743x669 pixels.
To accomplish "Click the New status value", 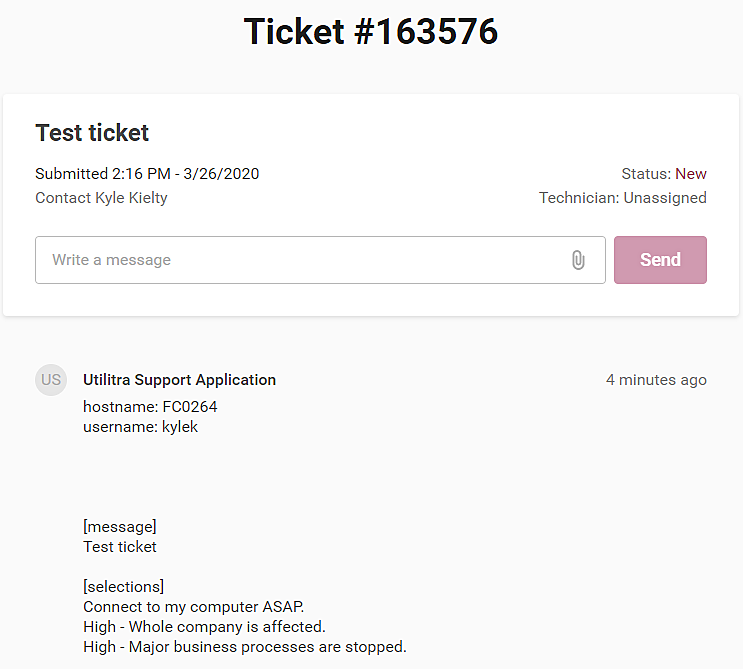I will point(691,174).
